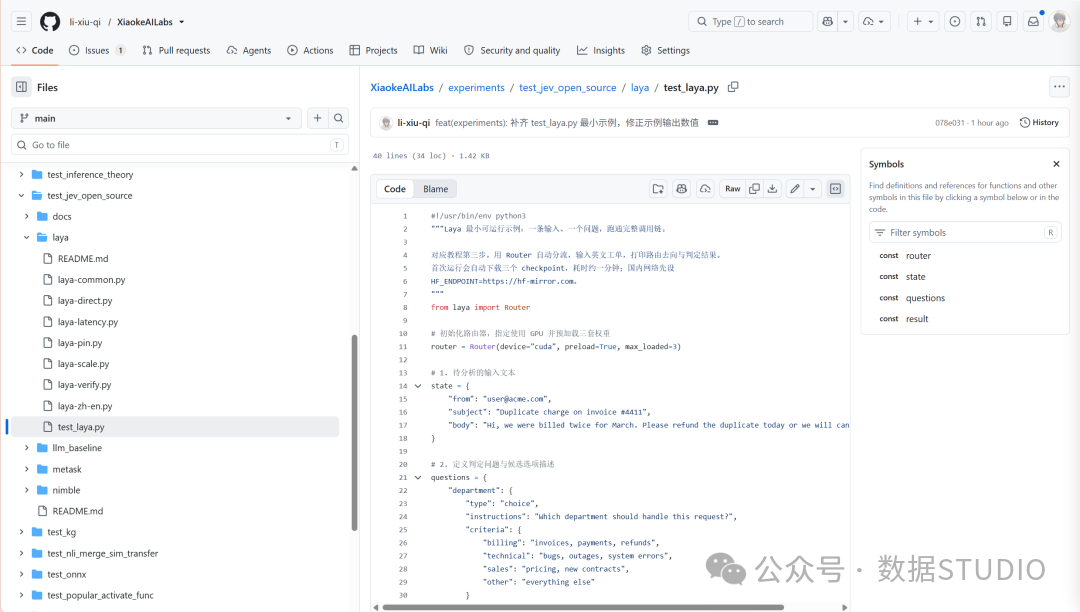
Task: Fold the questions block at line 21
Action: (x=418, y=478)
